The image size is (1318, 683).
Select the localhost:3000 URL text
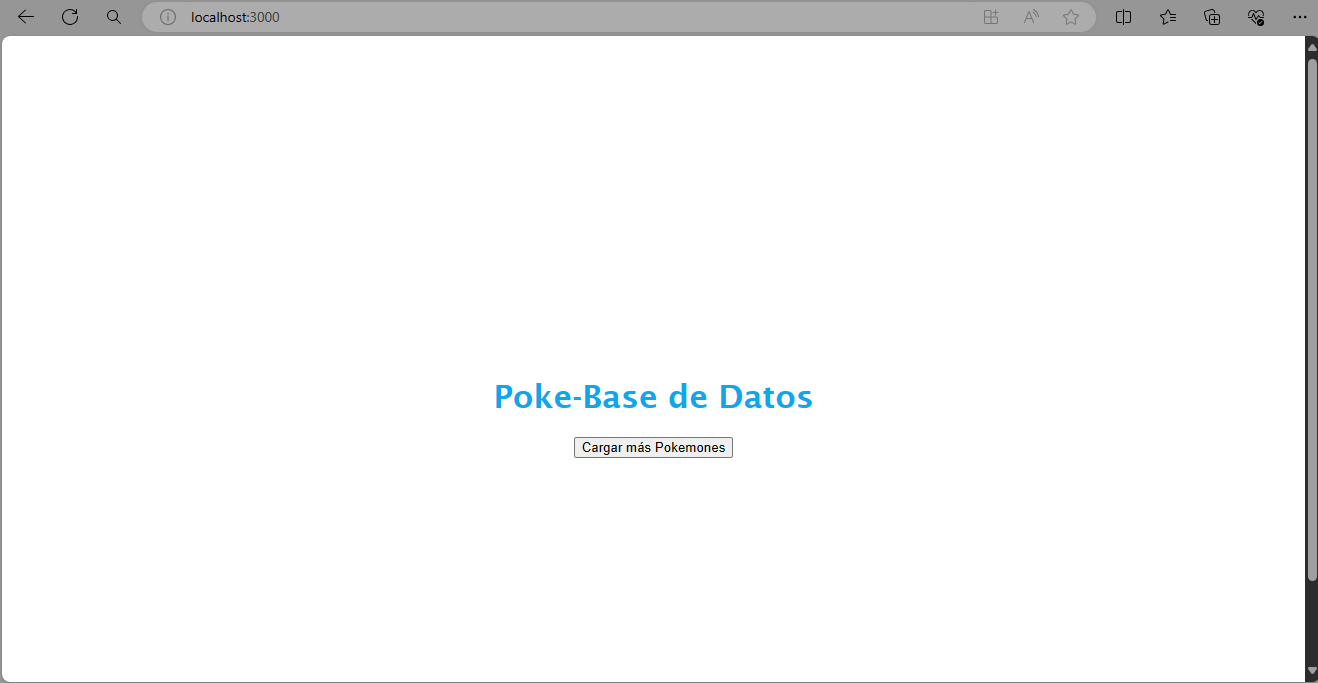(235, 17)
